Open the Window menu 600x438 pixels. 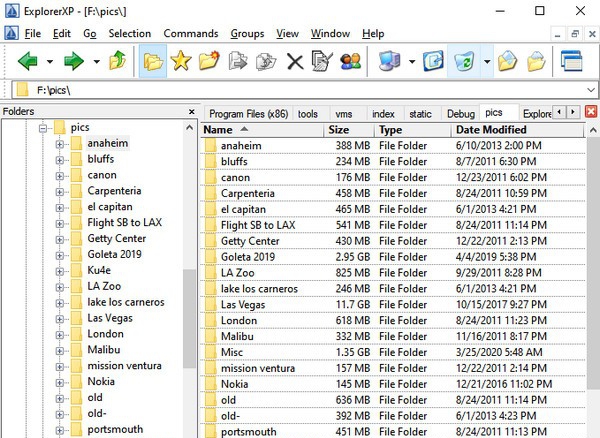pyautogui.click(x=330, y=34)
